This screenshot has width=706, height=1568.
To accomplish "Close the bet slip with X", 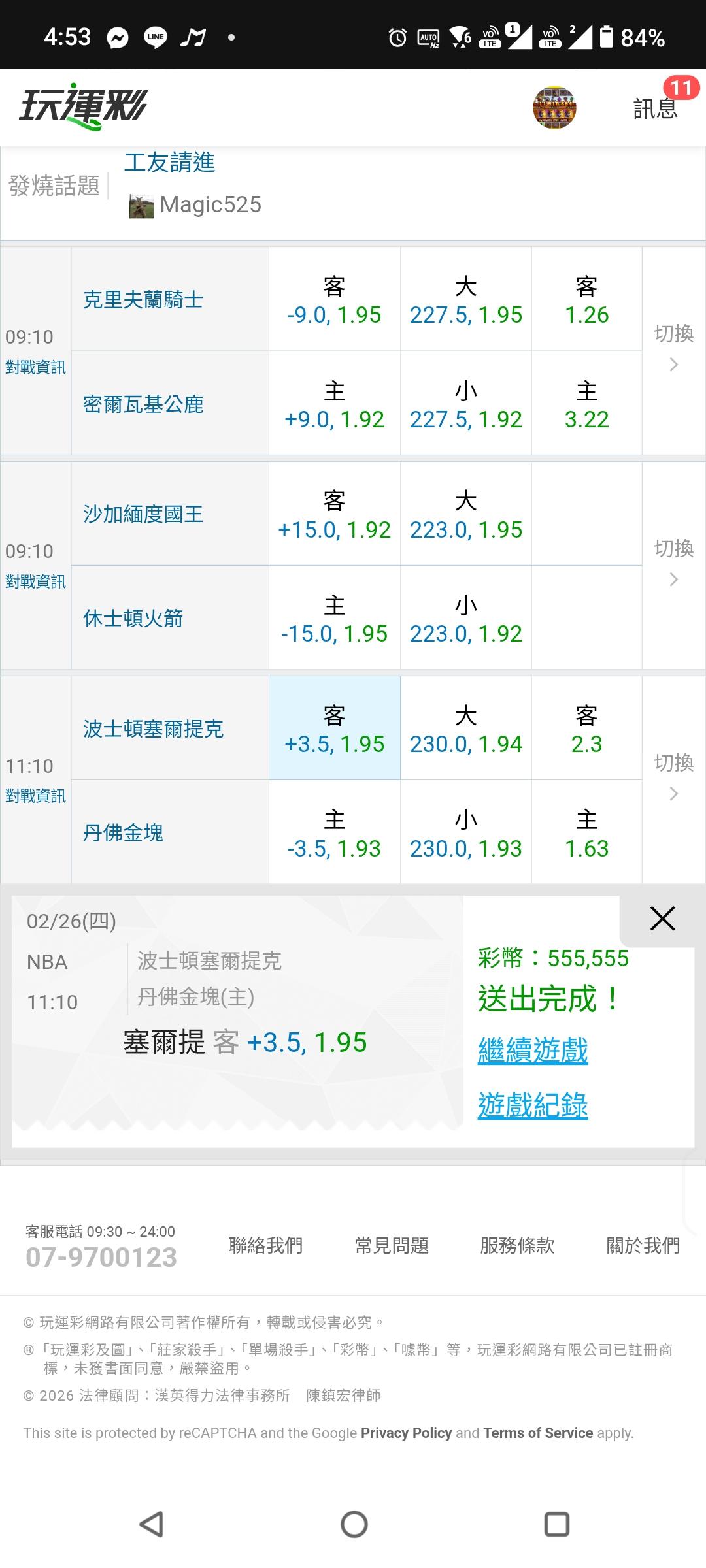I will click(x=662, y=919).
